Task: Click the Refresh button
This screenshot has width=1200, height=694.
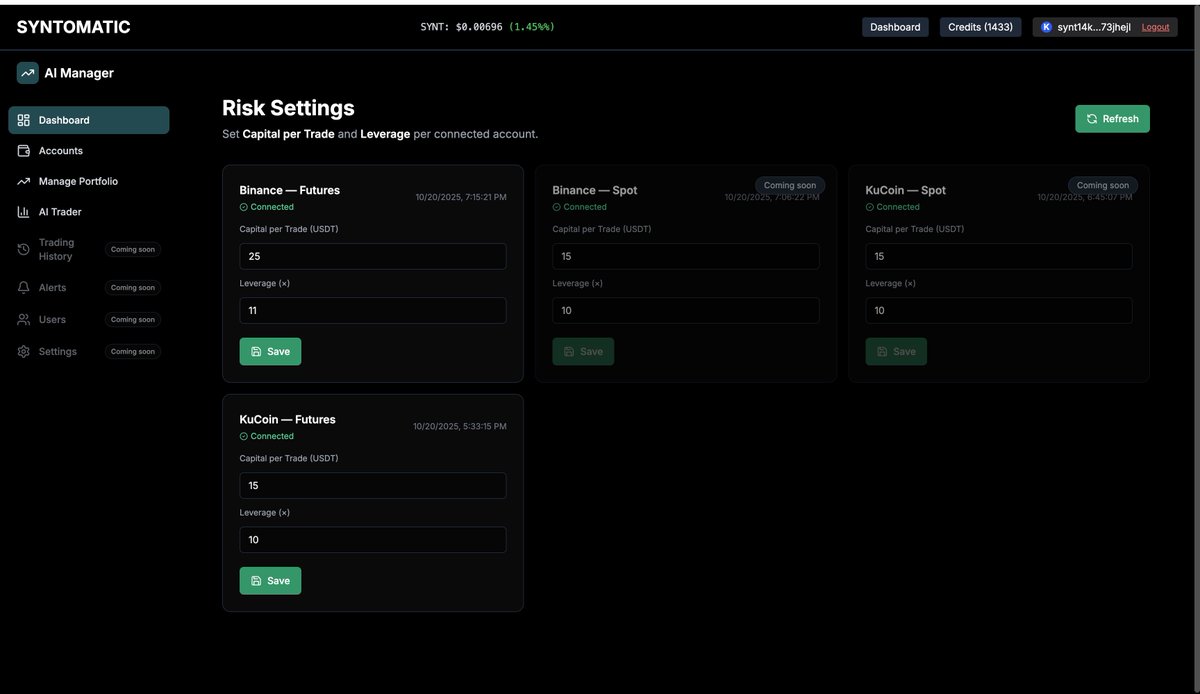Action: [1112, 119]
